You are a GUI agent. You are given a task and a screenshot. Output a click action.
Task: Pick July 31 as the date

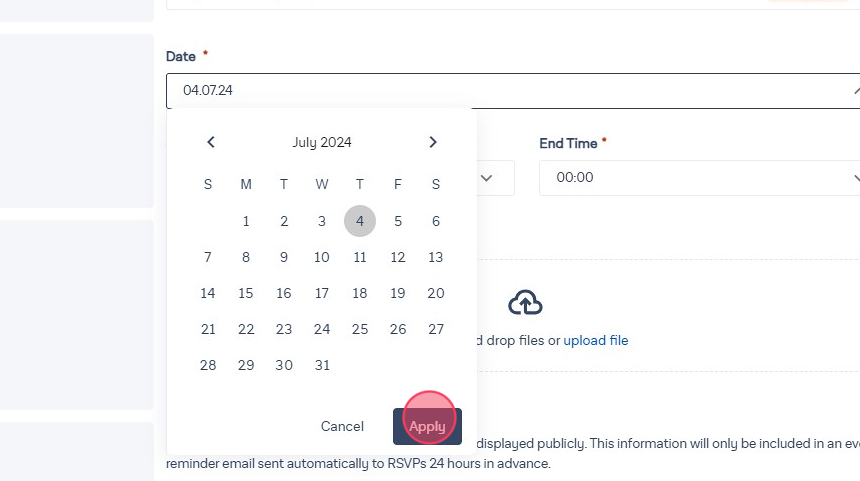(322, 365)
